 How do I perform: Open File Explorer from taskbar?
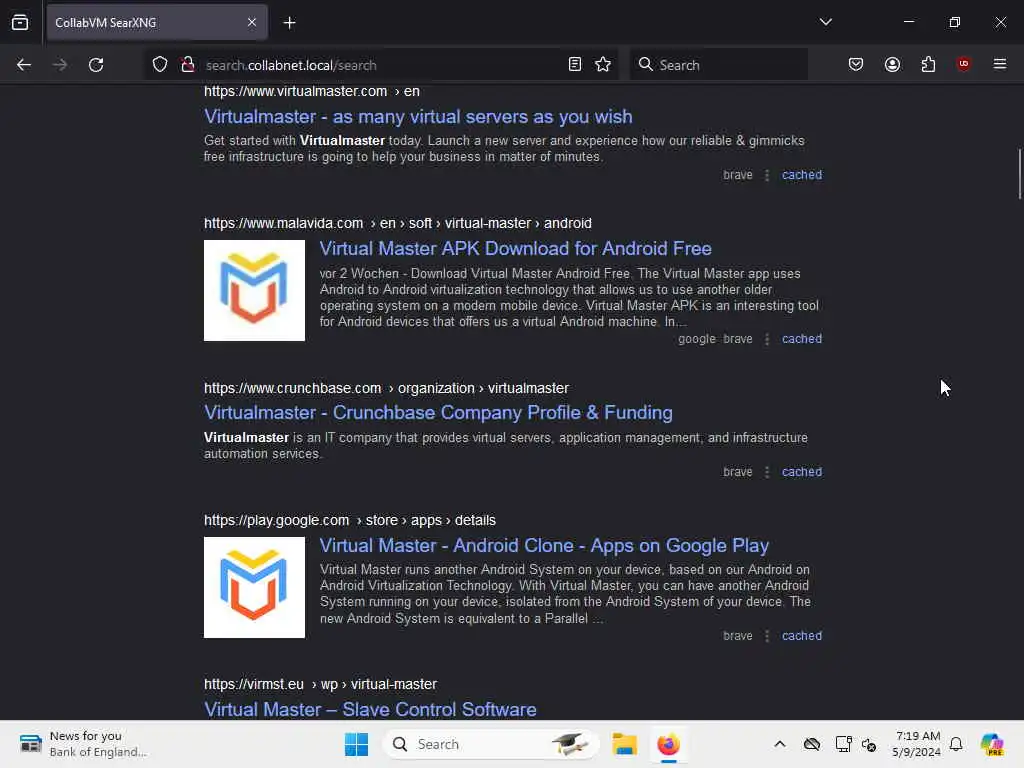click(624, 744)
